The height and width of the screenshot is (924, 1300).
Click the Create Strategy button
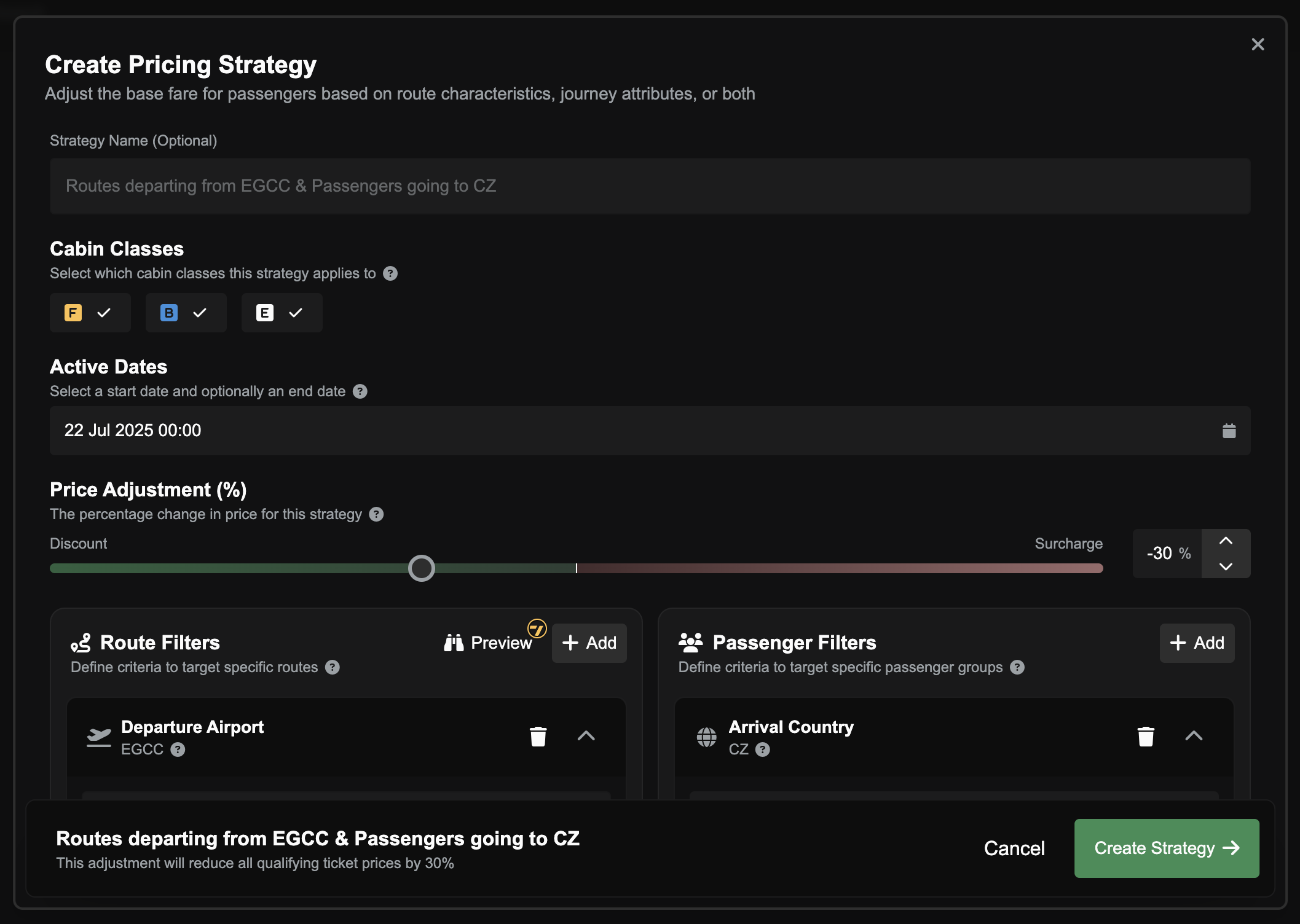[1166, 848]
